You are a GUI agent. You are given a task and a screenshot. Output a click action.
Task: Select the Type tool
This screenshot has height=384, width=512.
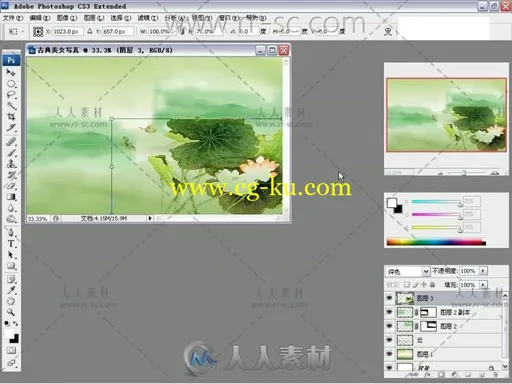coord(11,244)
